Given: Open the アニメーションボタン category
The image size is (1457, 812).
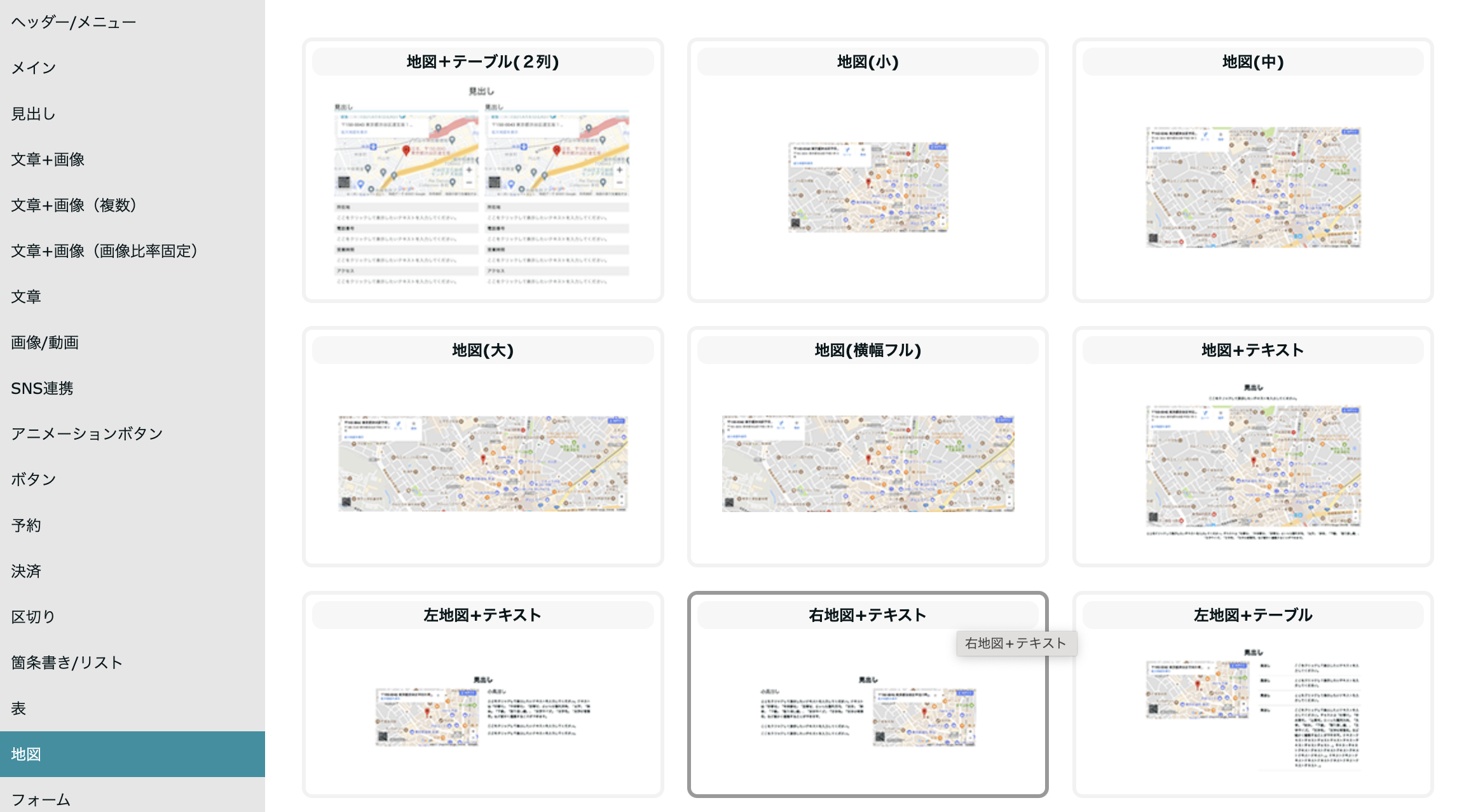Looking at the screenshot, I should (x=87, y=434).
